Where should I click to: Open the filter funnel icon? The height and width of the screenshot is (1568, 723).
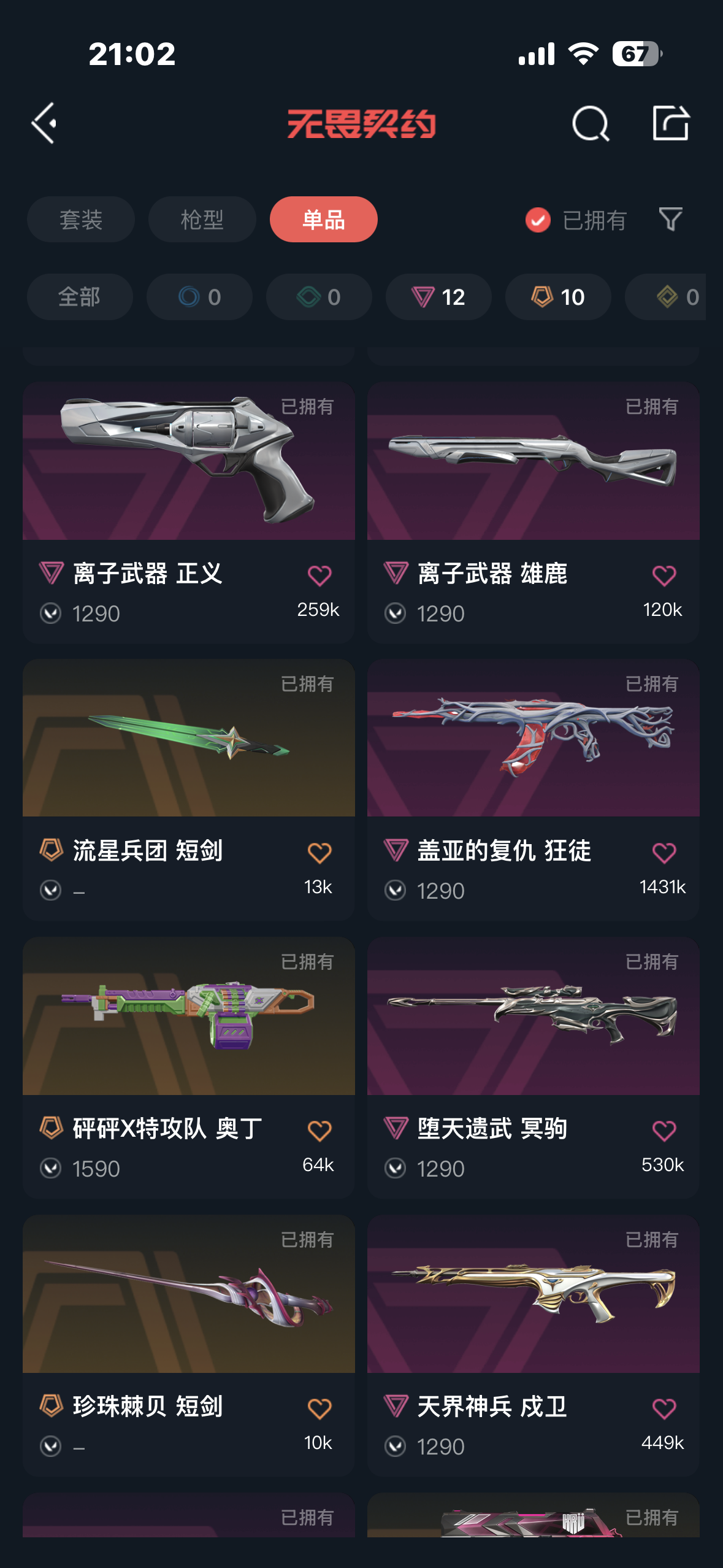pos(670,219)
